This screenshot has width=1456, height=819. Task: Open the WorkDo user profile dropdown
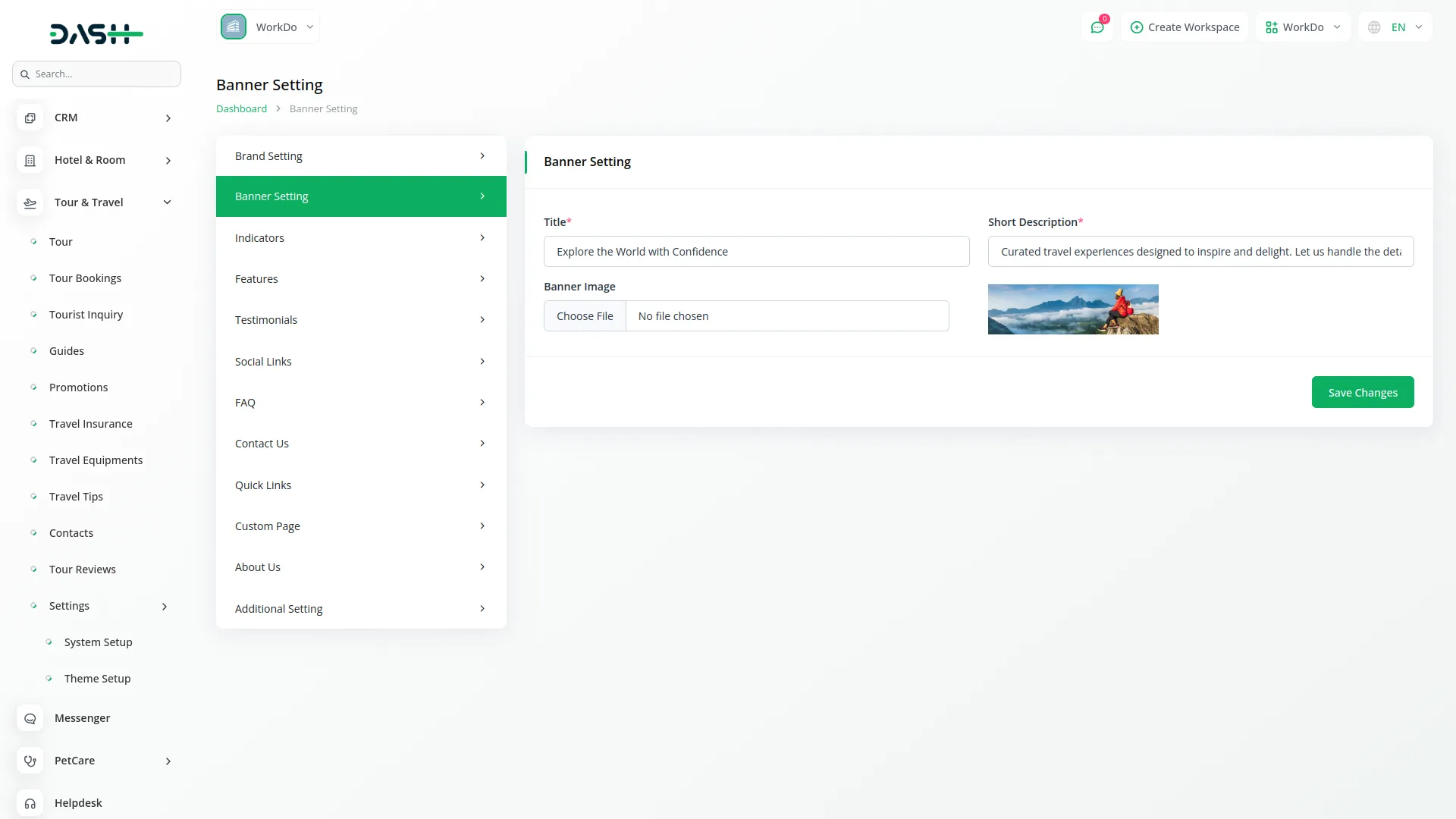[x=1303, y=27]
